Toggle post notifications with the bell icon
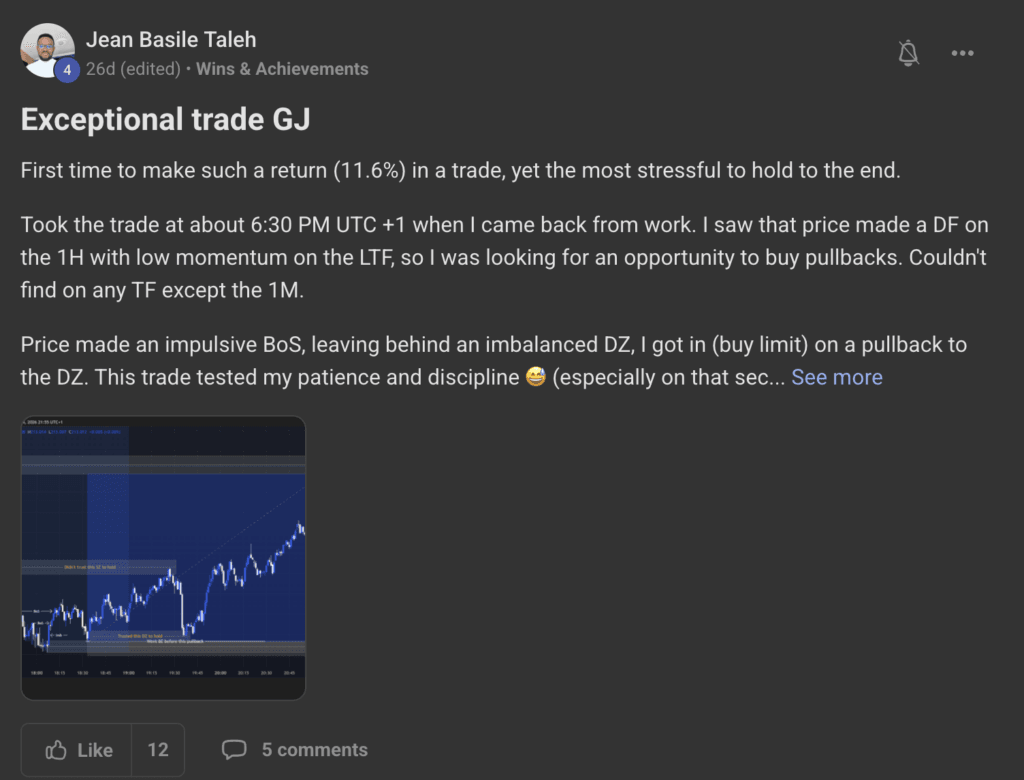Image resolution: width=1024 pixels, height=780 pixels. point(908,53)
